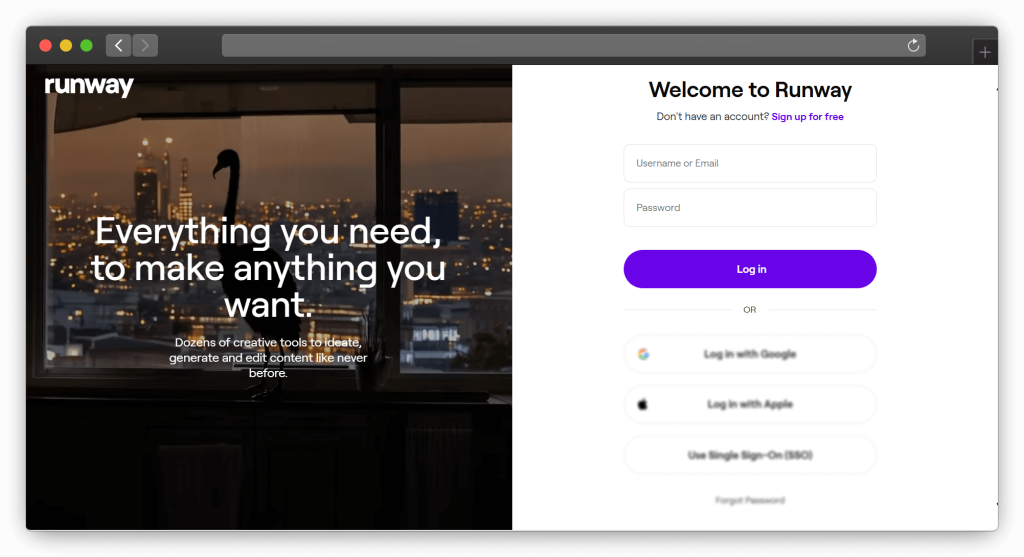The width and height of the screenshot is (1024, 557).
Task: Click the Apple logo icon
Action: (643, 404)
